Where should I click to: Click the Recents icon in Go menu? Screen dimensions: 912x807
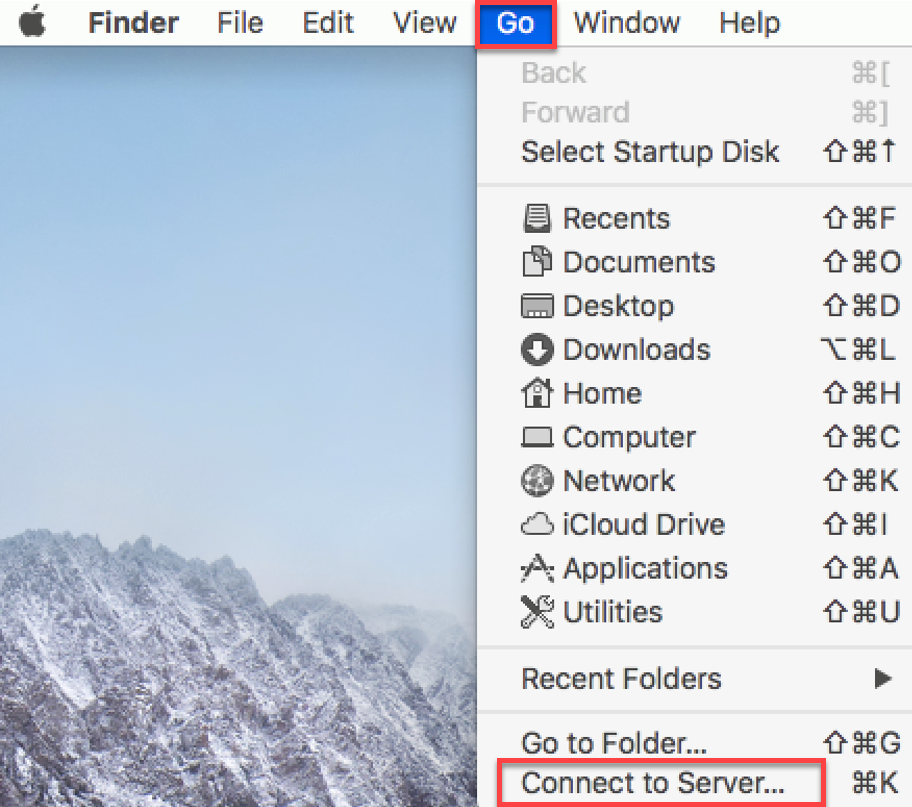(537, 218)
